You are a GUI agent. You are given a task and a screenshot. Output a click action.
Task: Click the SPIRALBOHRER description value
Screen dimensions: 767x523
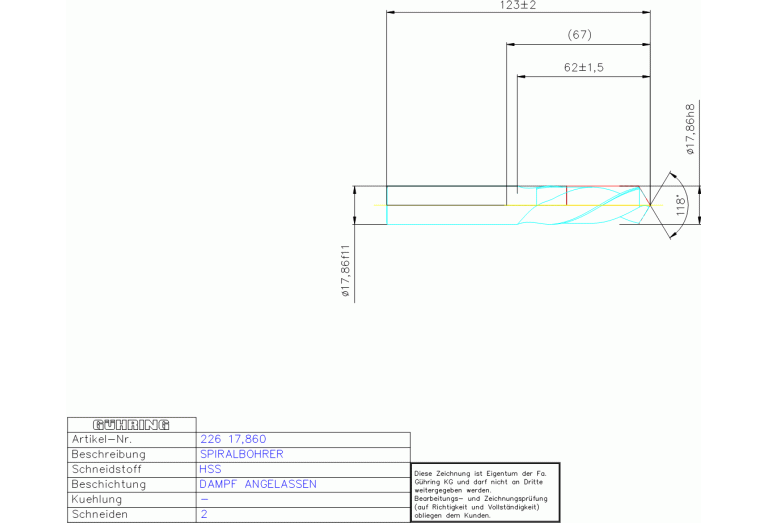pos(242,454)
